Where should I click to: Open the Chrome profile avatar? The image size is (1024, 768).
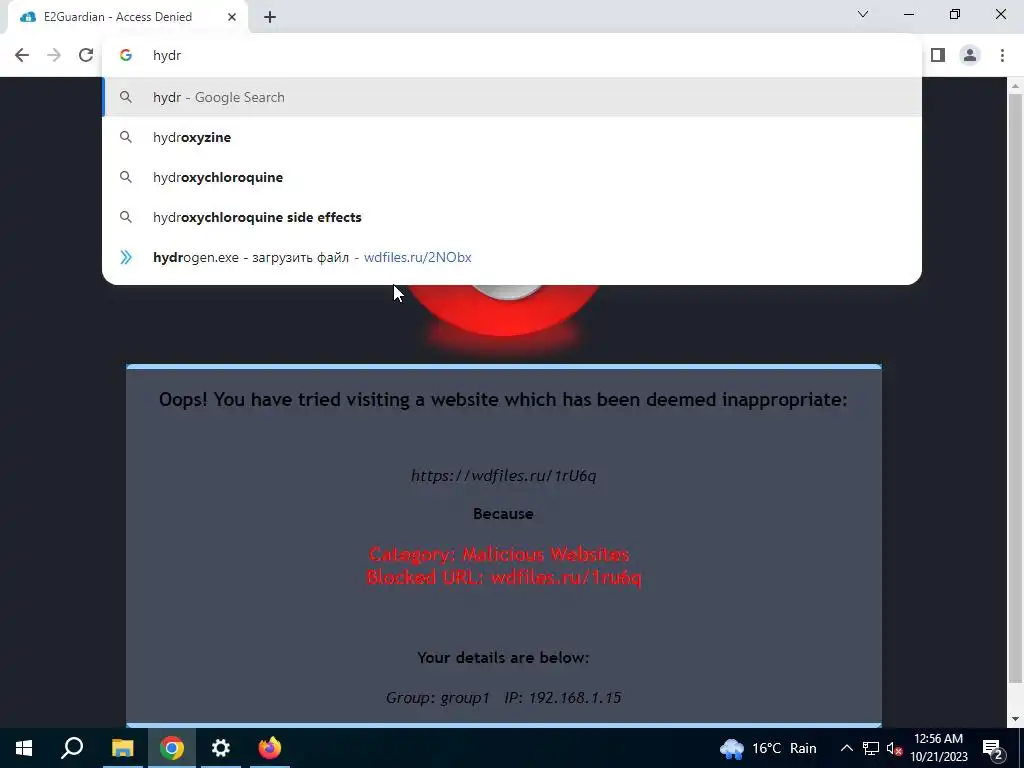(970, 56)
